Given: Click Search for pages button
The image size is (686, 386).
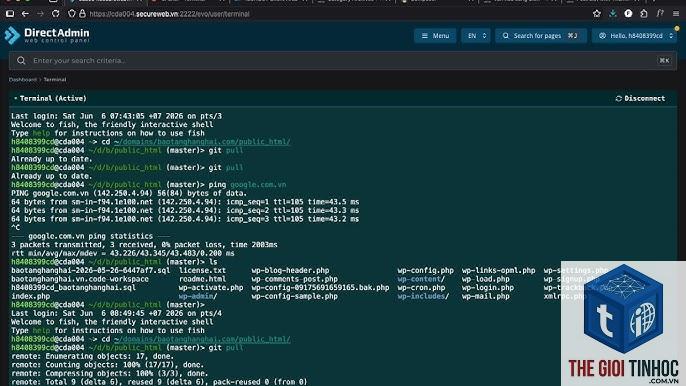Looking at the screenshot, I should pyautogui.click(x=541, y=36).
